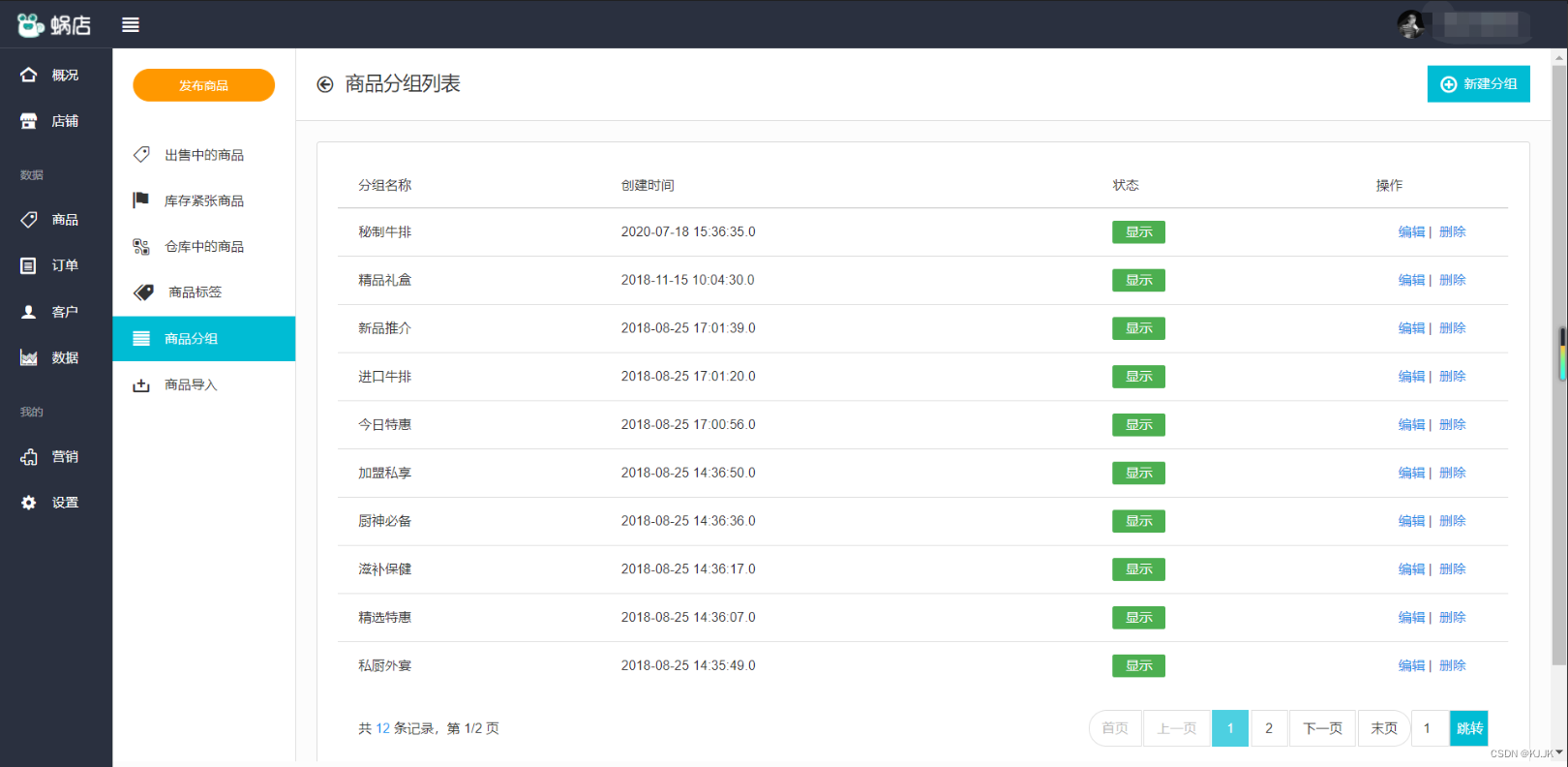Edit the 新品推介 group
Viewport: 1568px width, 767px height.
click(x=1411, y=328)
